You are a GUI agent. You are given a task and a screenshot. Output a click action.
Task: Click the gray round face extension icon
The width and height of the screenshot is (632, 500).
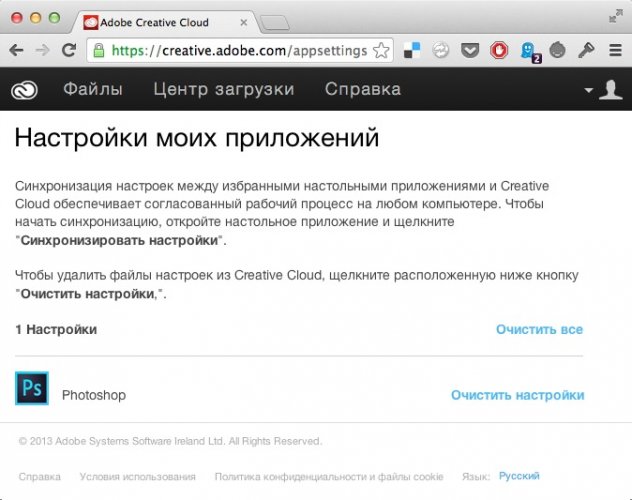click(557, 50)
